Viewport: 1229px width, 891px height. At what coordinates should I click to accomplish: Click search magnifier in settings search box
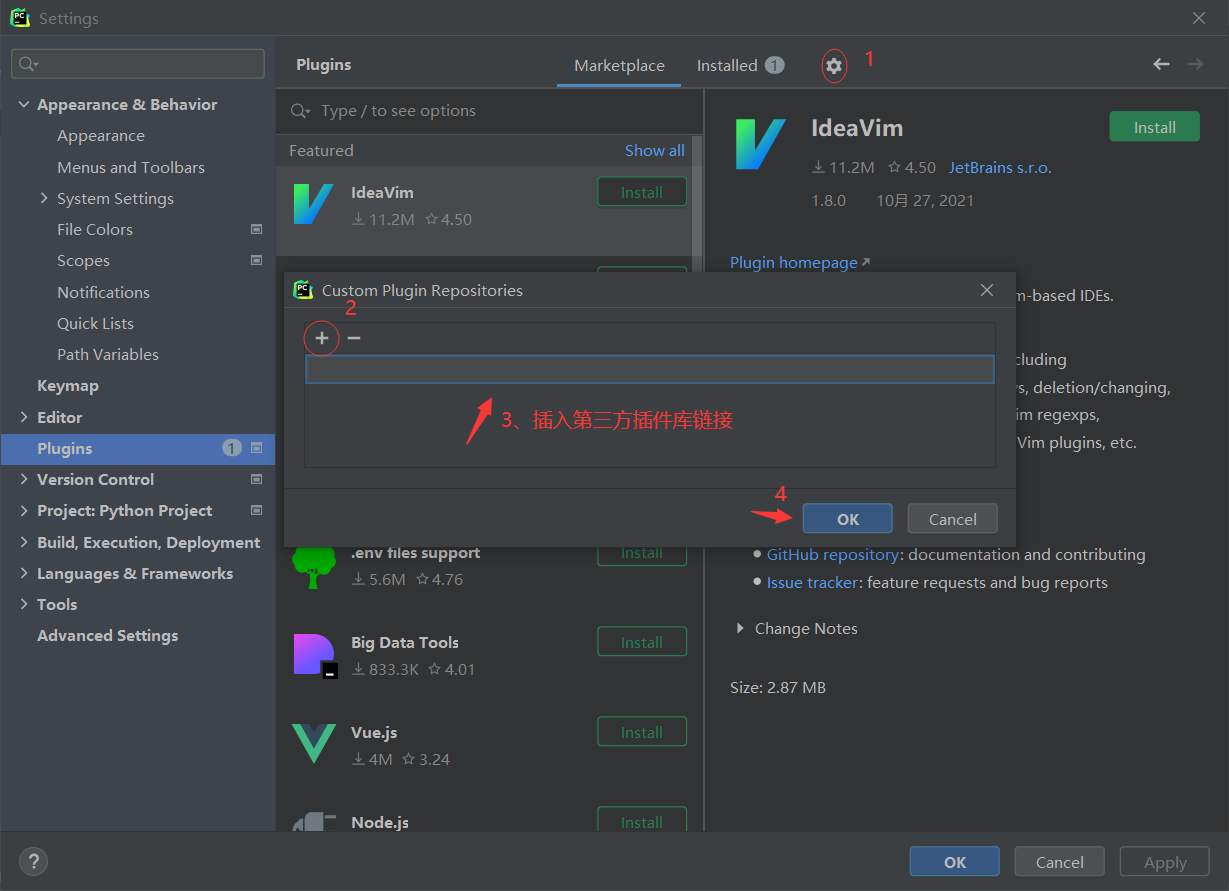coord(28,64)
